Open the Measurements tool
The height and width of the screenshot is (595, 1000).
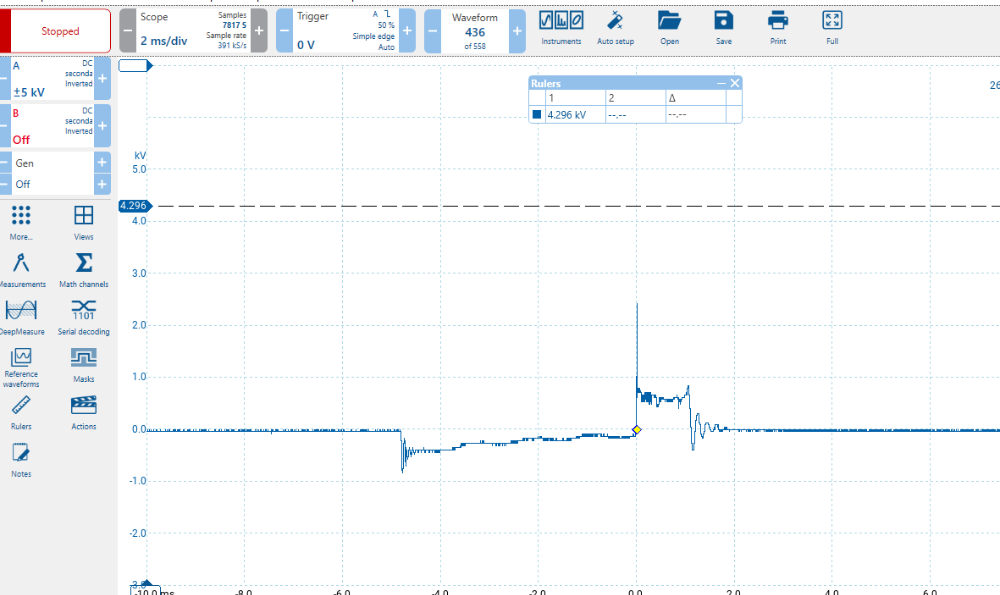tap(22, 270)
